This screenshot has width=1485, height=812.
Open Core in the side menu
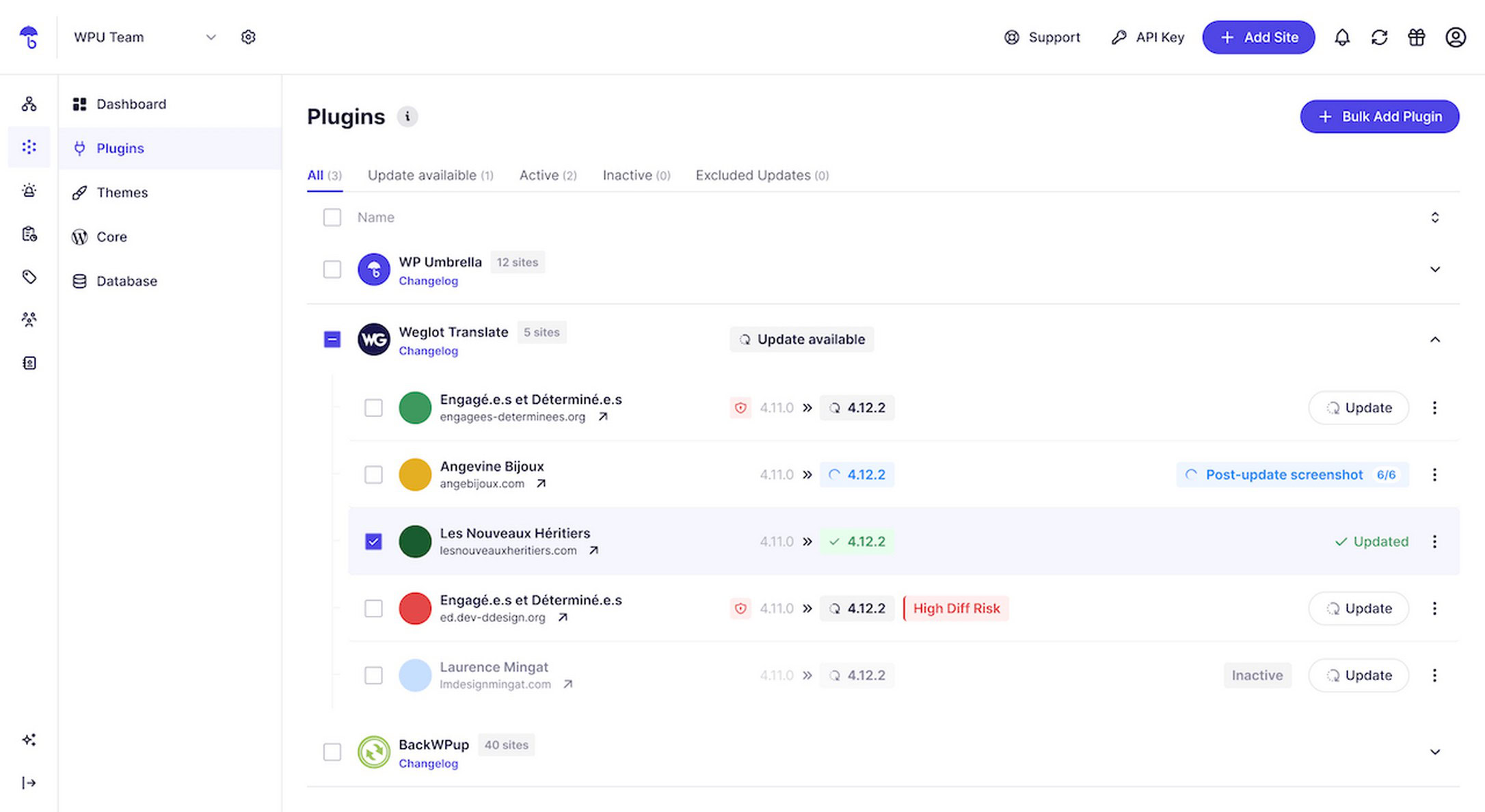(170, 236)
